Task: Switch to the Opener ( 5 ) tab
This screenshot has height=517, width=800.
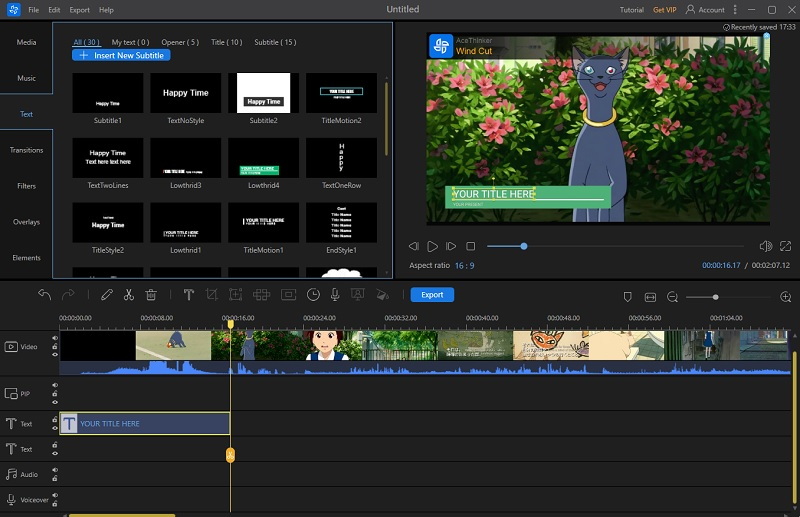Action: coord(180,42)
